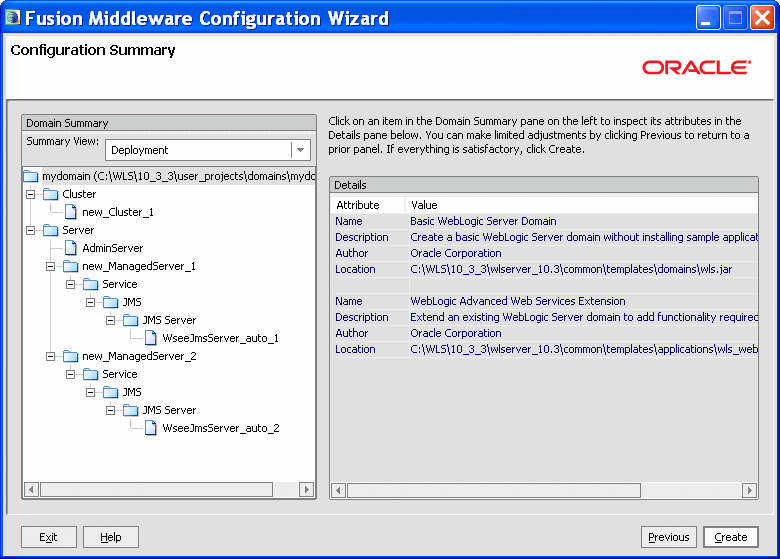This screenshot has height=559, width=780.
Task: Click the WseeJmsServer_auto_1 document icon
Action: pos(151,338)
